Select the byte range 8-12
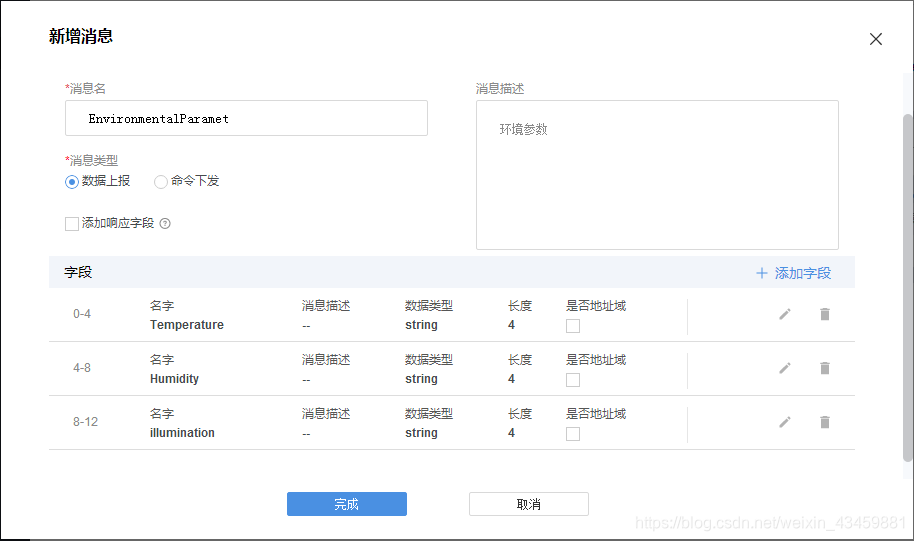The height and width of the screenshot is (541, 914). [85, 421]
